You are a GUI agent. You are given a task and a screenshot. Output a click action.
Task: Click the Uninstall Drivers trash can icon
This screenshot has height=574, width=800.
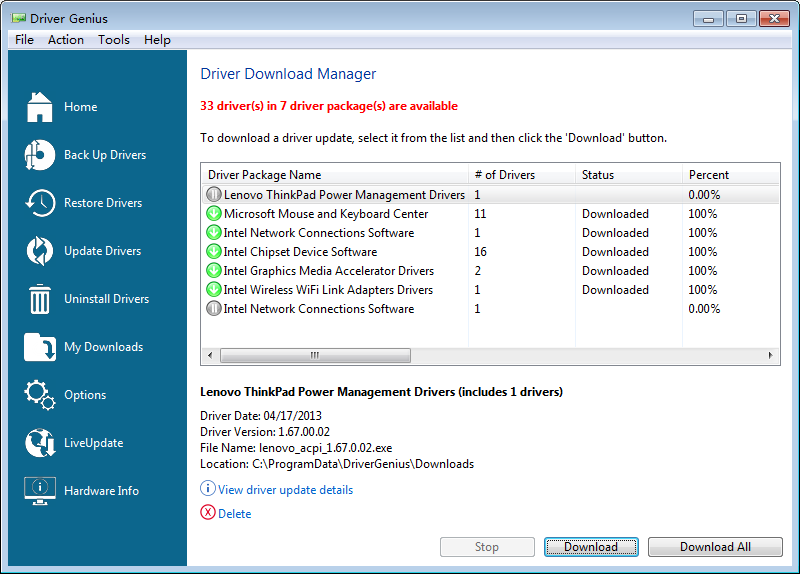(40, 299)
